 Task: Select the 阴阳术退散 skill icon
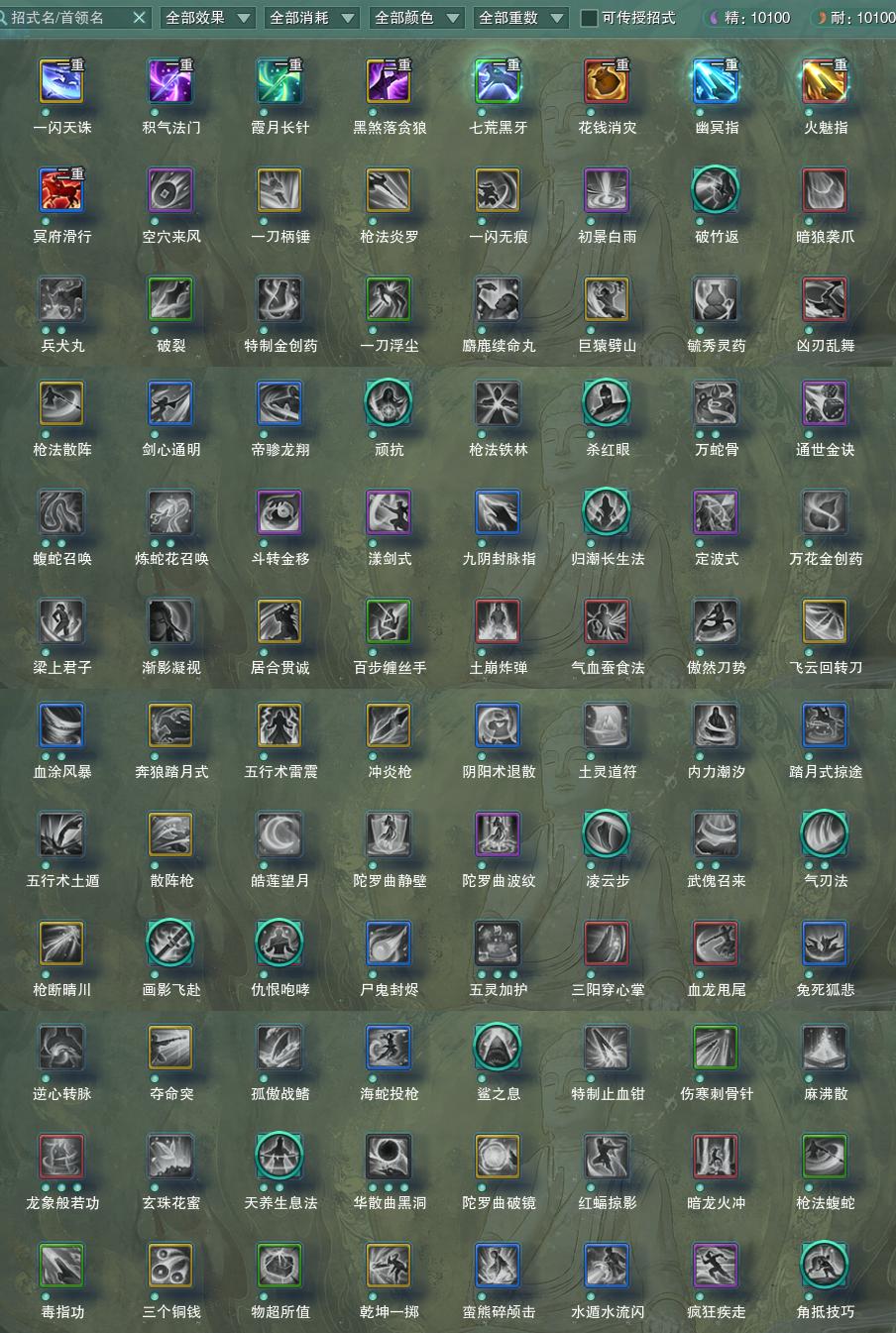498,725
